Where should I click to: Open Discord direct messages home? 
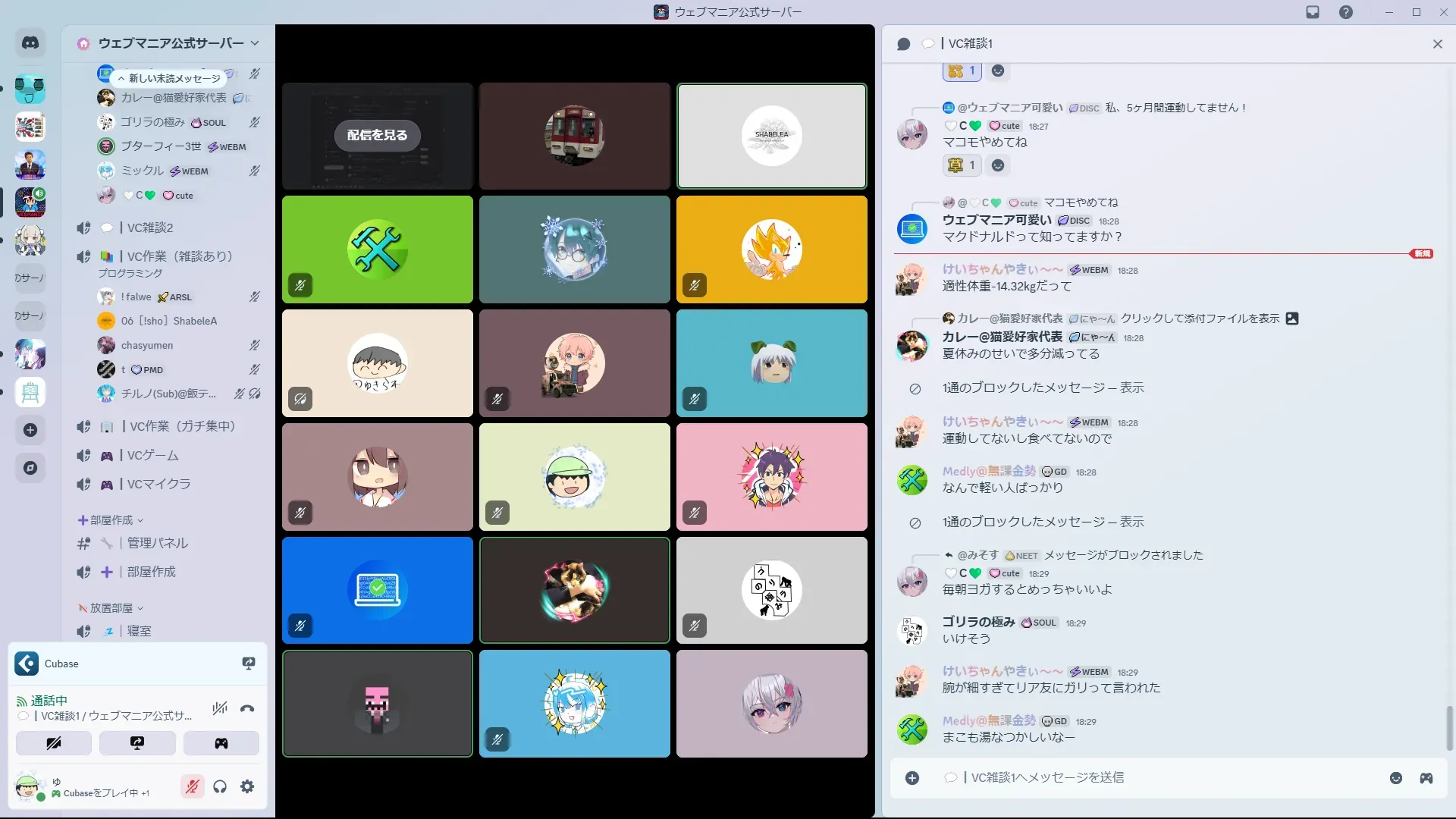point(30,43)
